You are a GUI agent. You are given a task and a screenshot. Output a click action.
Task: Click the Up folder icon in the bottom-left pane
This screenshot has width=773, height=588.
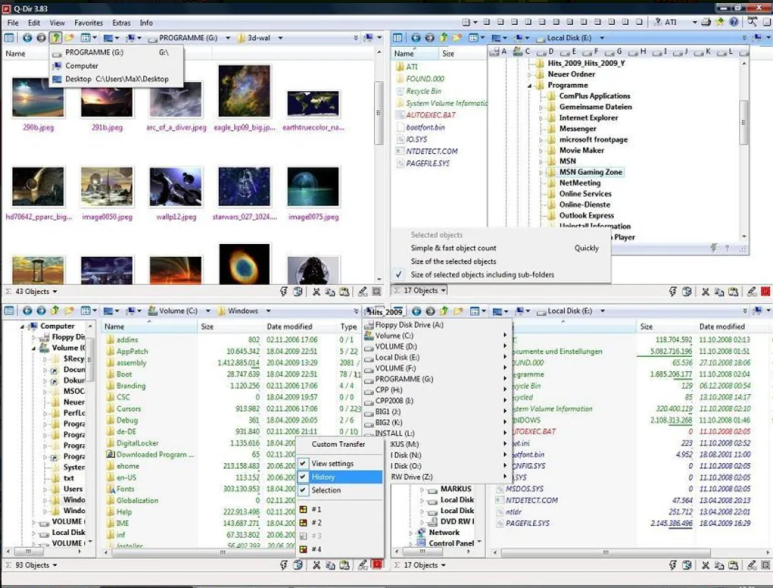(55, 311)
